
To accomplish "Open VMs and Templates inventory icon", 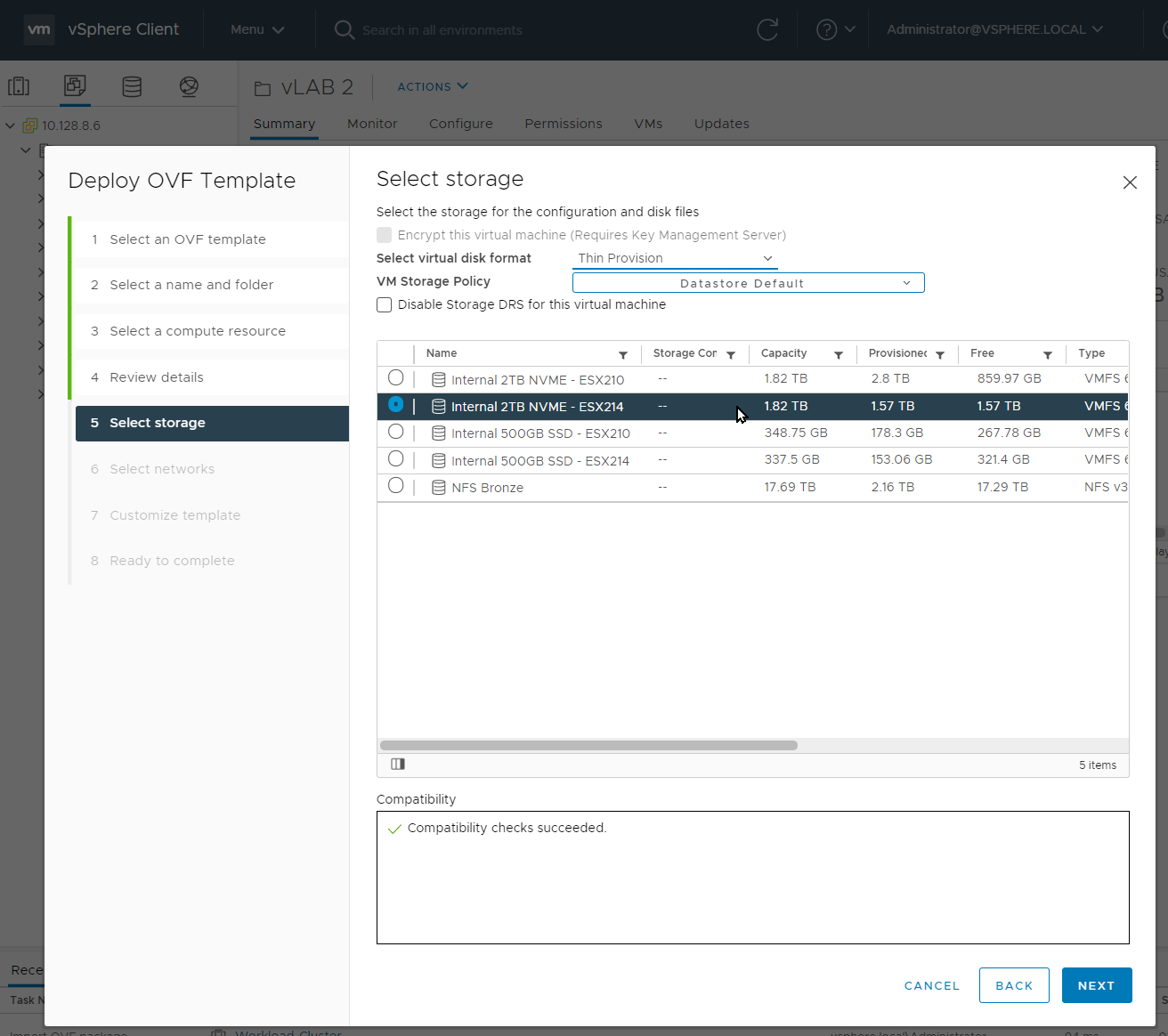I will [75, 86].
